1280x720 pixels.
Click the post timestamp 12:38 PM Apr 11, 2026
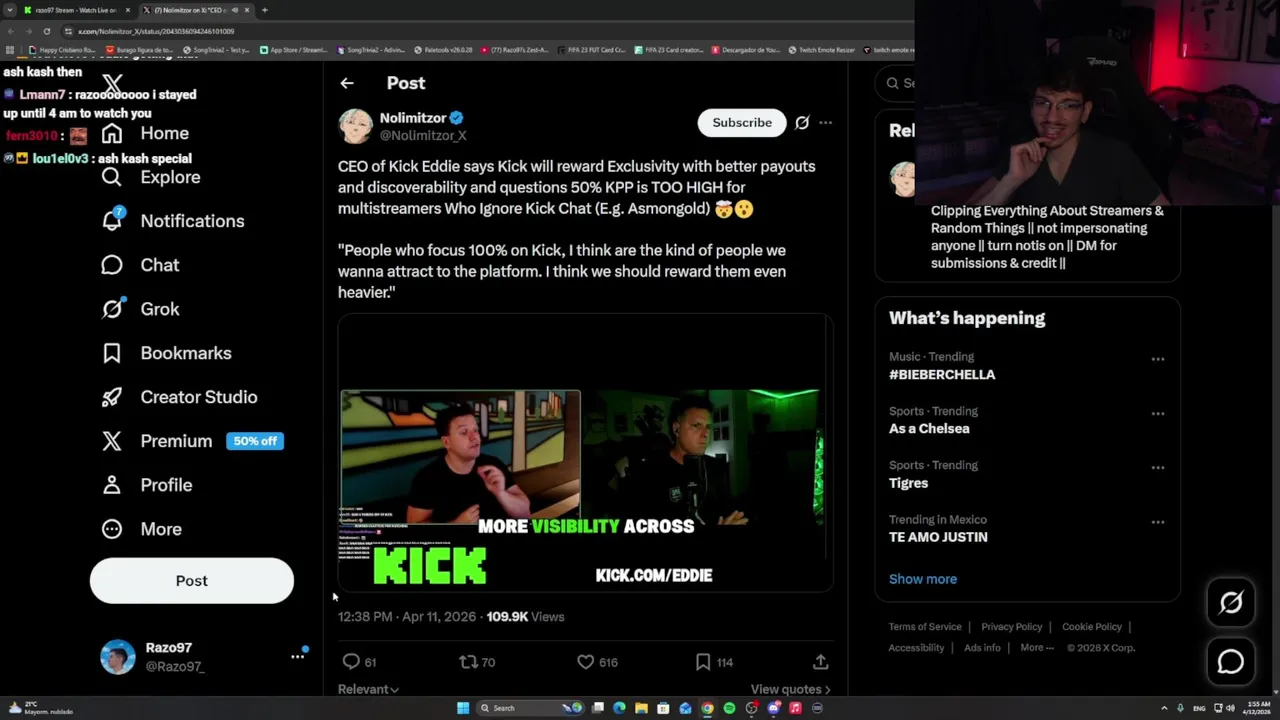pyautogui.click(x=407, y=617)
